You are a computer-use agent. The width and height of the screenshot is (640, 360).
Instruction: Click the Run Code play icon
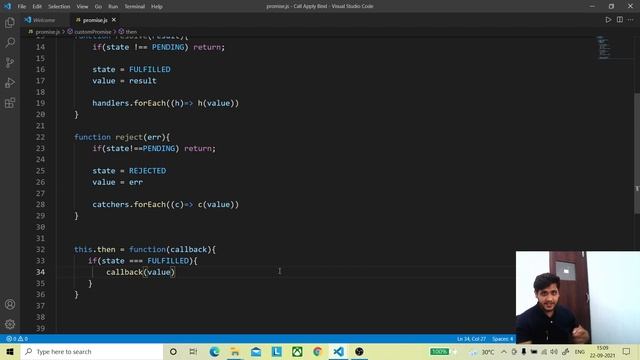tap(608, 20)
